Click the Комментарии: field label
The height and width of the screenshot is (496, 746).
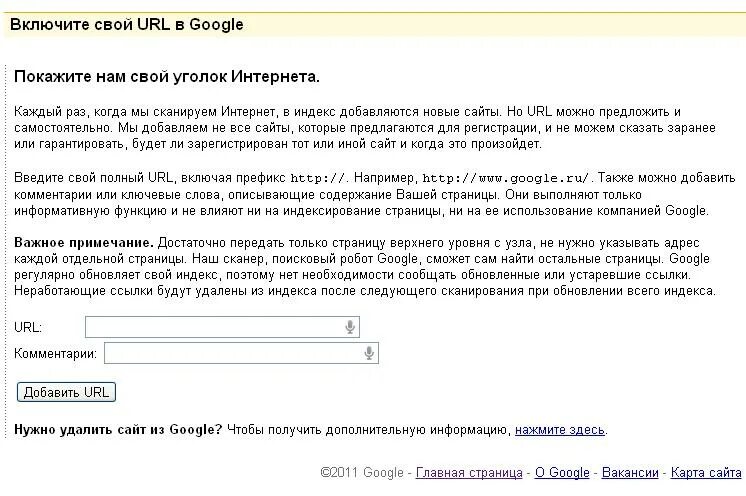pos(55,354)
